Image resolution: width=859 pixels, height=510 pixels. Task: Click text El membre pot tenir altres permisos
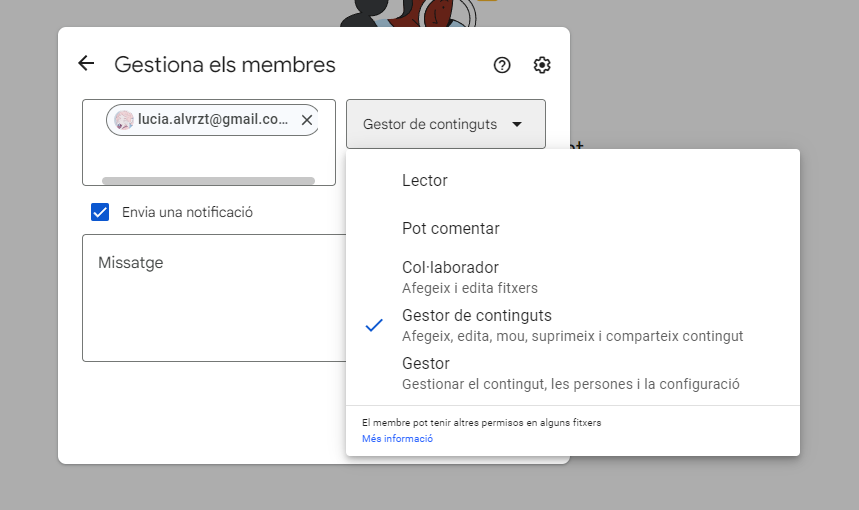click(x=481, y=422)
